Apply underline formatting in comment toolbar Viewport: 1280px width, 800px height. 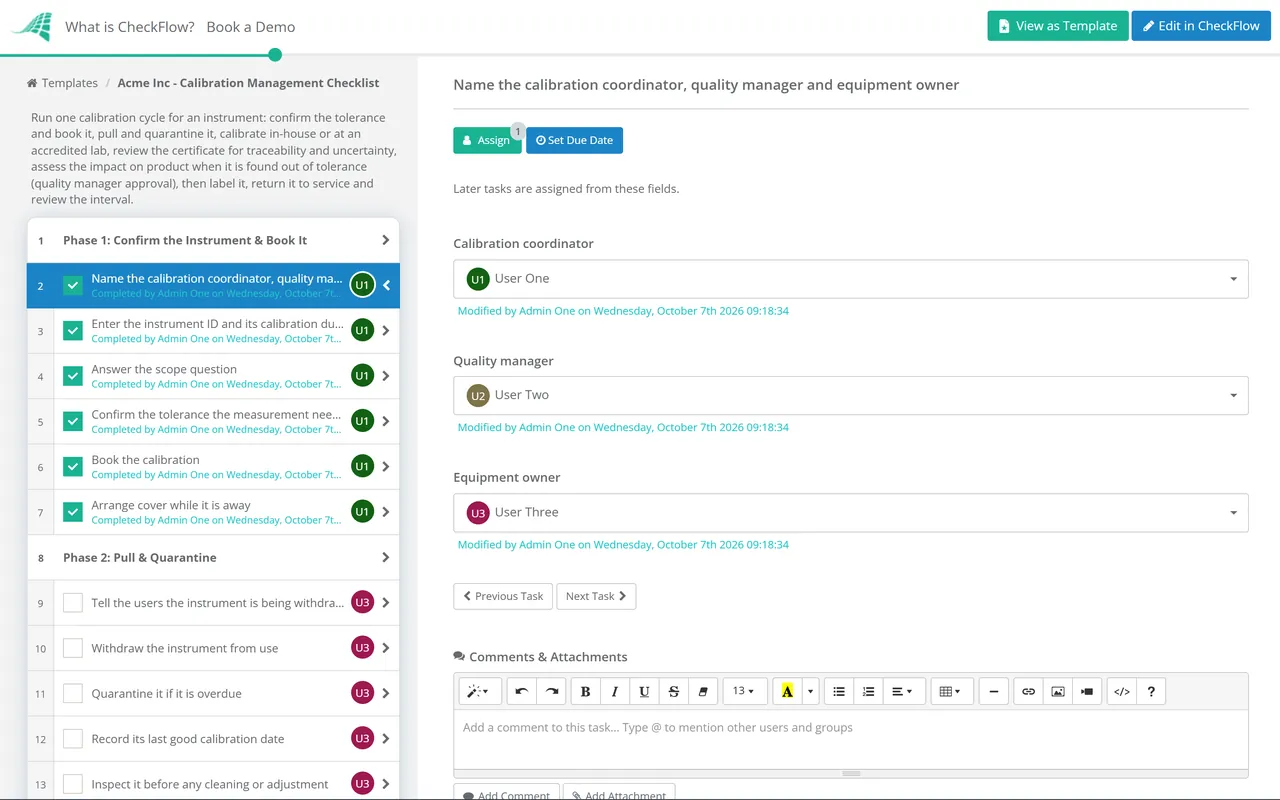point(644,691)
